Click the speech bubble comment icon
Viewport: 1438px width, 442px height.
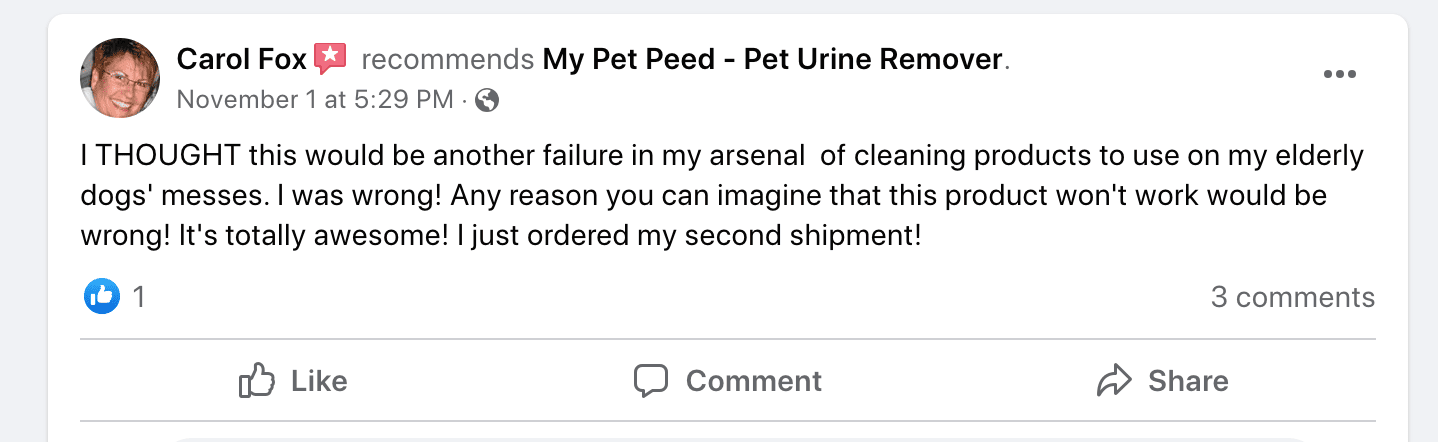[x=651, y=381]
